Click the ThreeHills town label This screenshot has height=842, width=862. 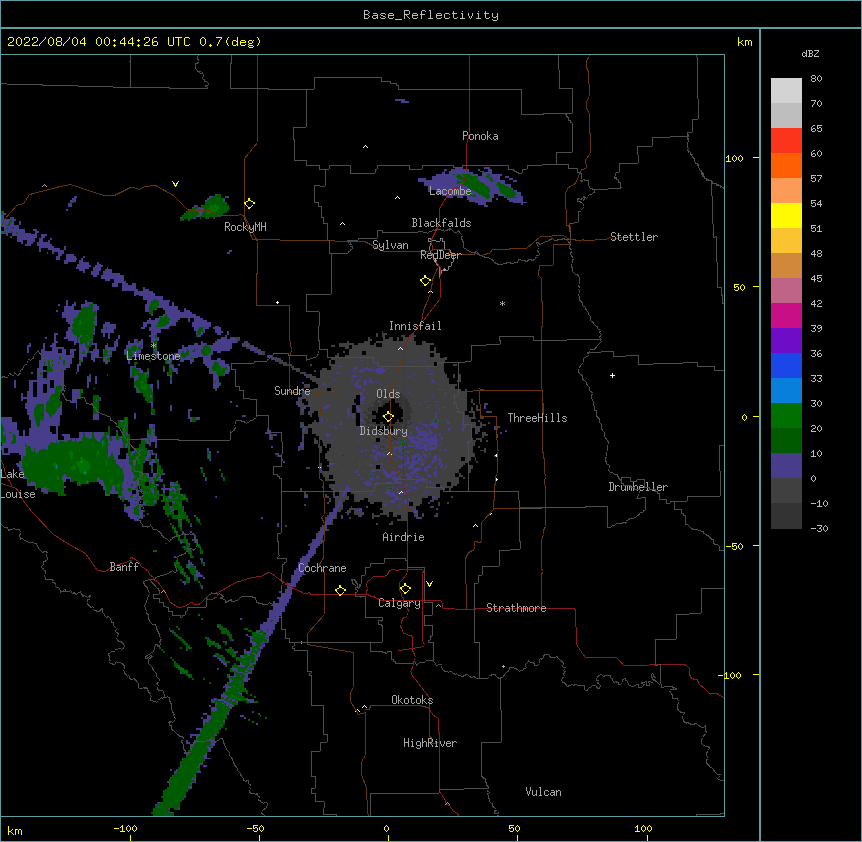pyautogui.click(x=537, y=418)
